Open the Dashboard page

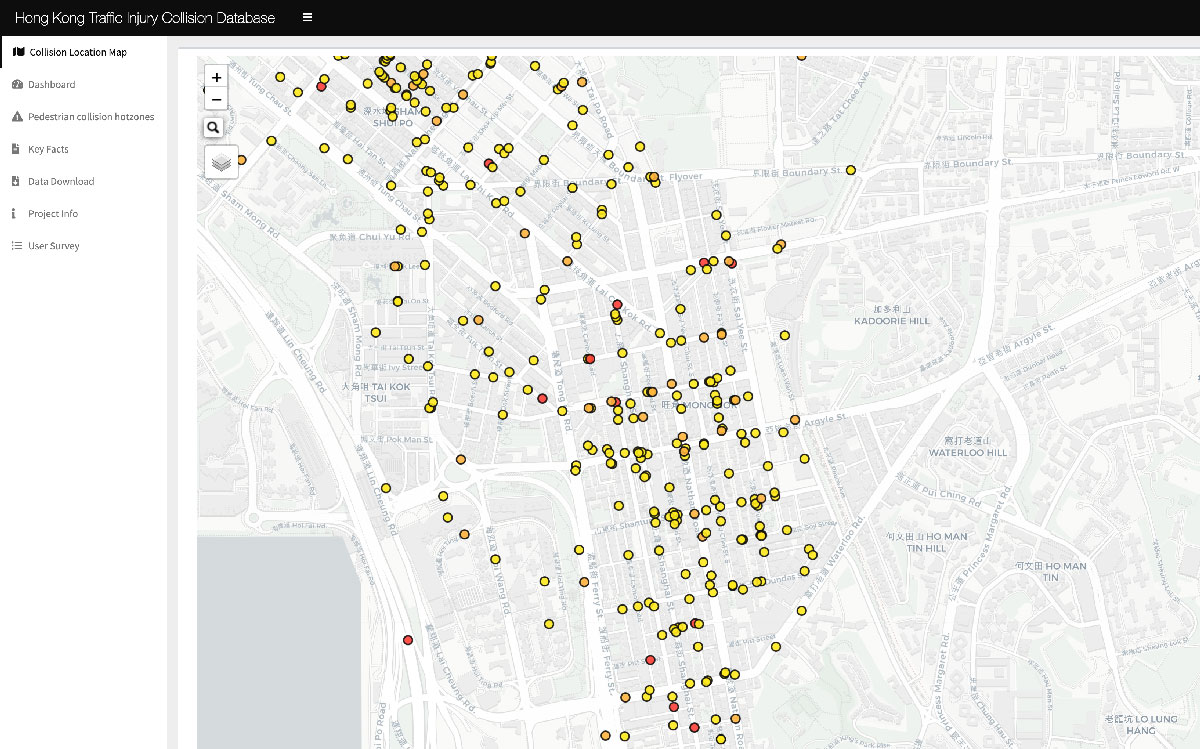[x=83, y=85]
